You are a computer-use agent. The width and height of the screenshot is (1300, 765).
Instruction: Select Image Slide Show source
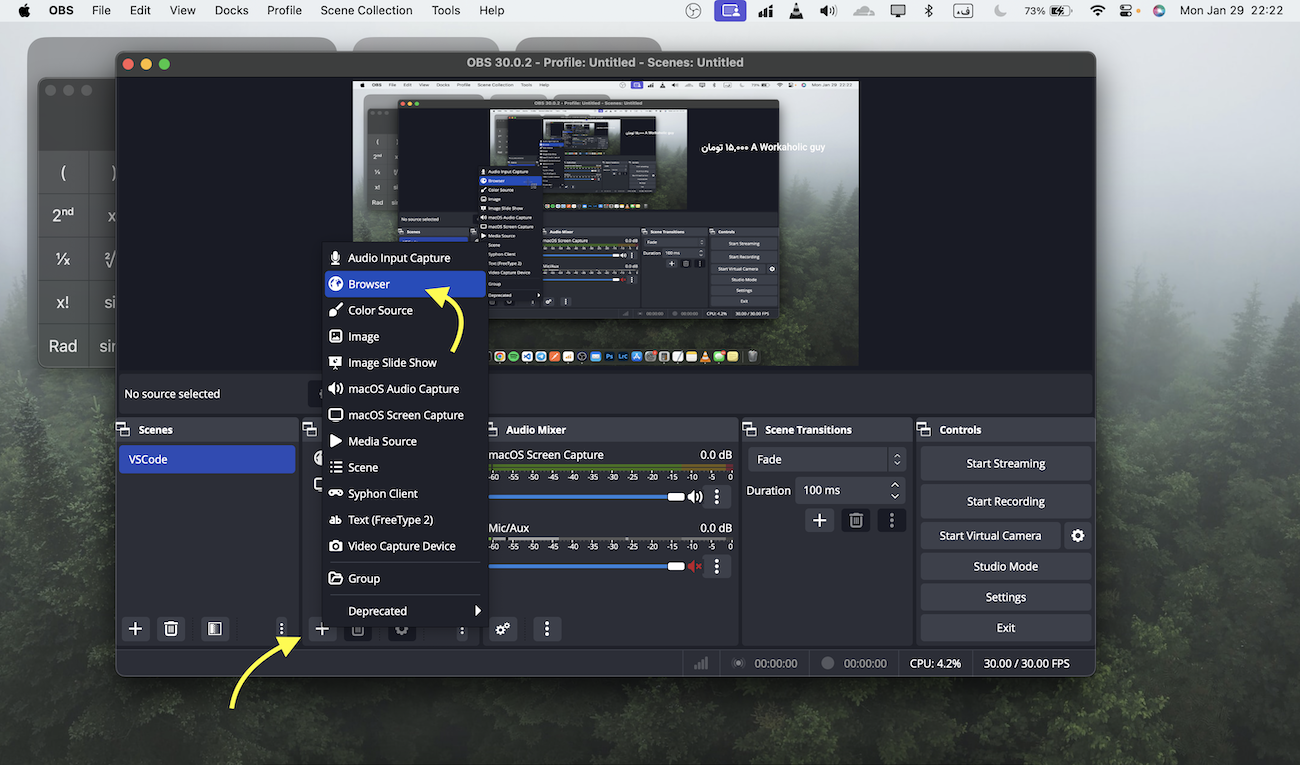pyautogui.click(x=405, y=362)
